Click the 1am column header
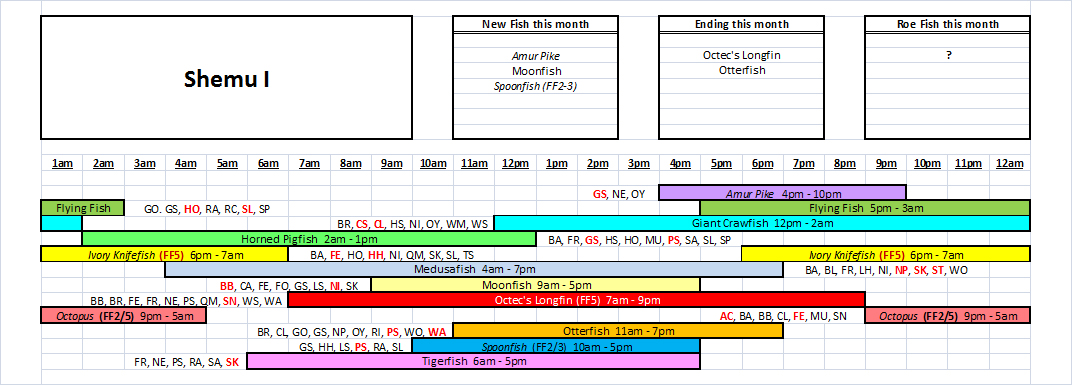Viewport: 1072px width, 385px height. click(x=62, y=163)
